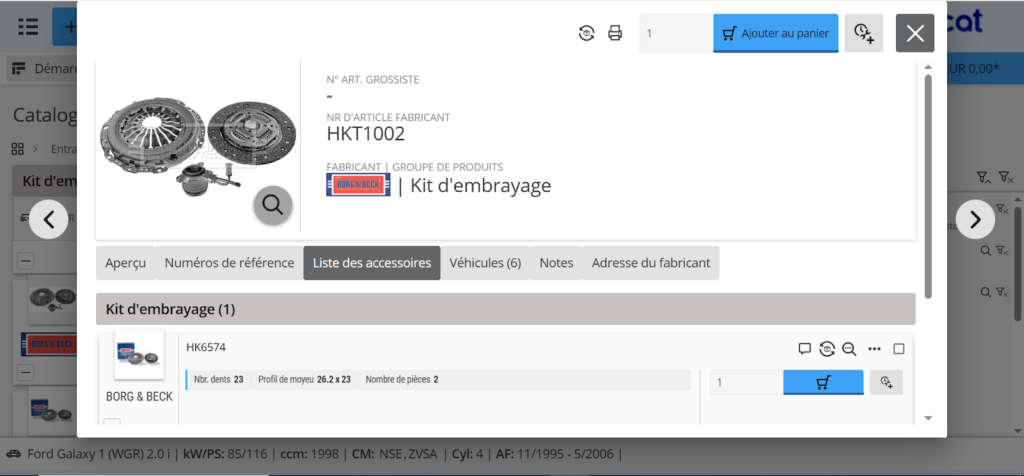Click the 'Nombre de pièces 2' attribute
This screenshot has width=1024, height=476.
402,379
